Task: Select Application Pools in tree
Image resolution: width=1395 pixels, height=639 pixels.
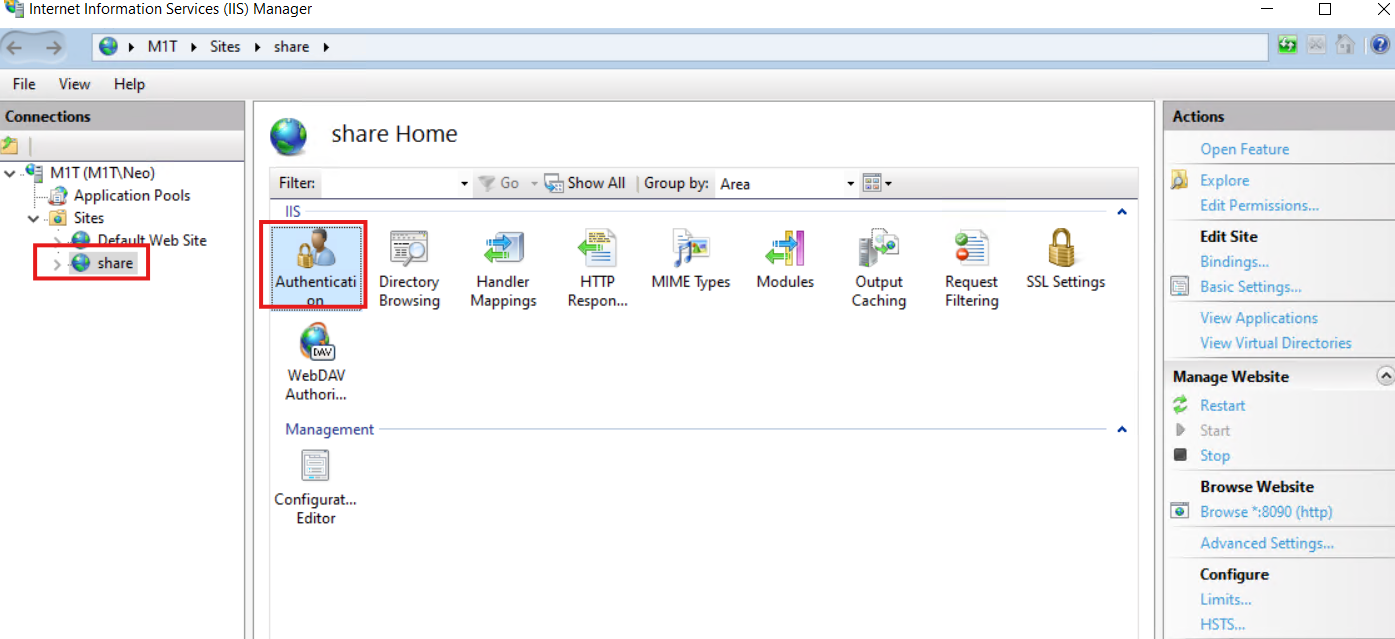Action: coord(132,196)
